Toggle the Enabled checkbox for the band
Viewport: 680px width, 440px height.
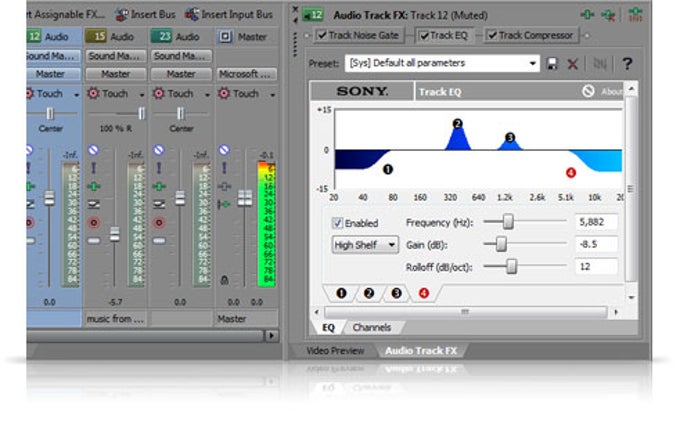coord(337,223)
